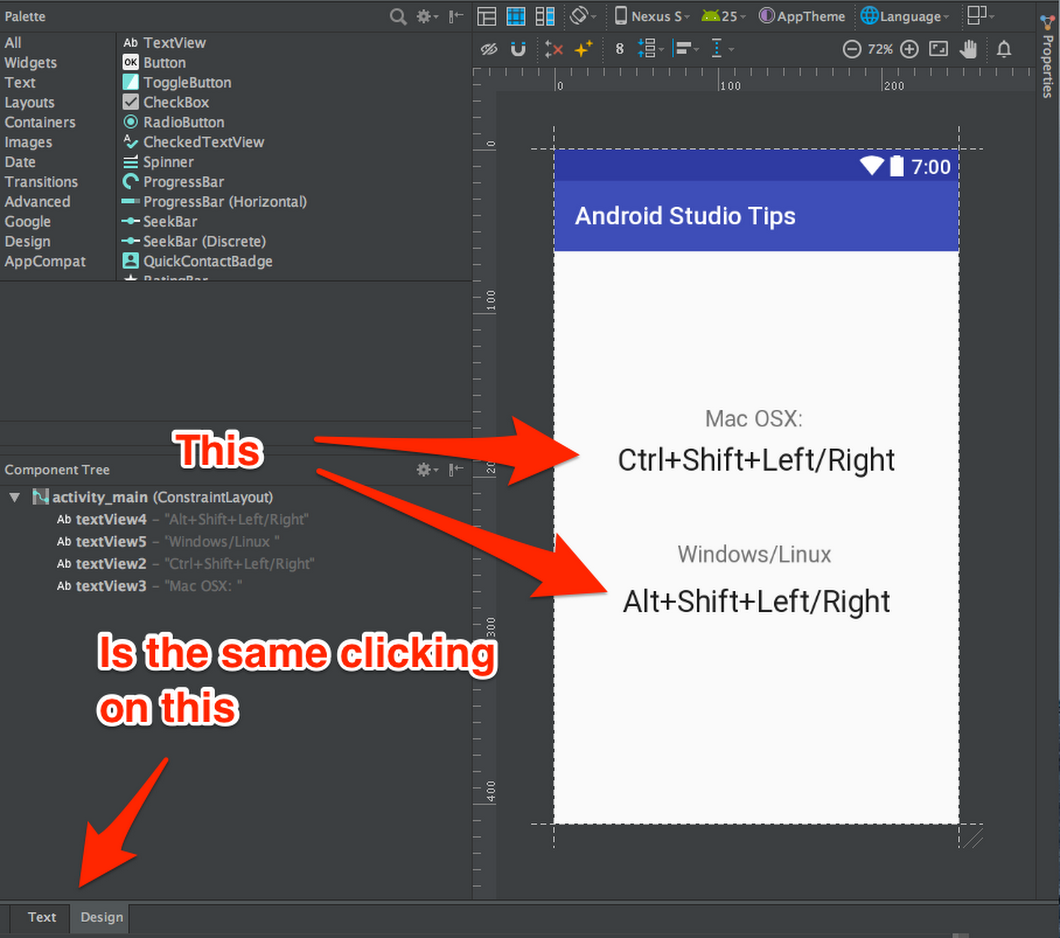
Task: Select textView5 in Component Tree
Action: [168, 541]
